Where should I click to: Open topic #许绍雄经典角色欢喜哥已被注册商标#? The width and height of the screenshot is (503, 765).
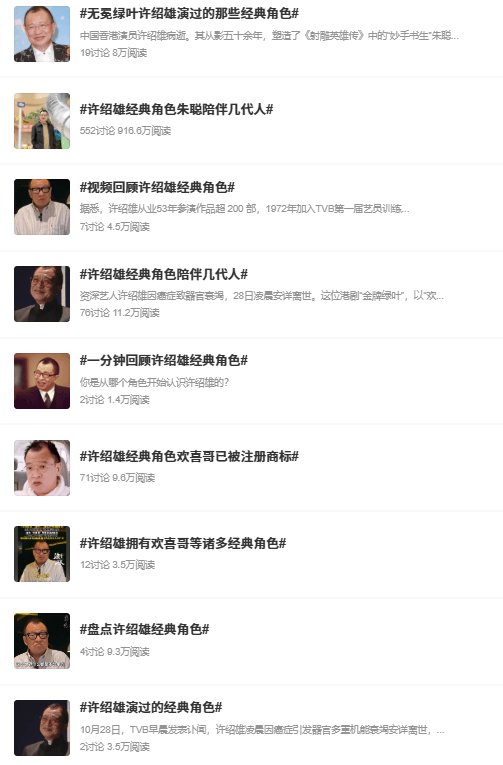pos(189,456)
